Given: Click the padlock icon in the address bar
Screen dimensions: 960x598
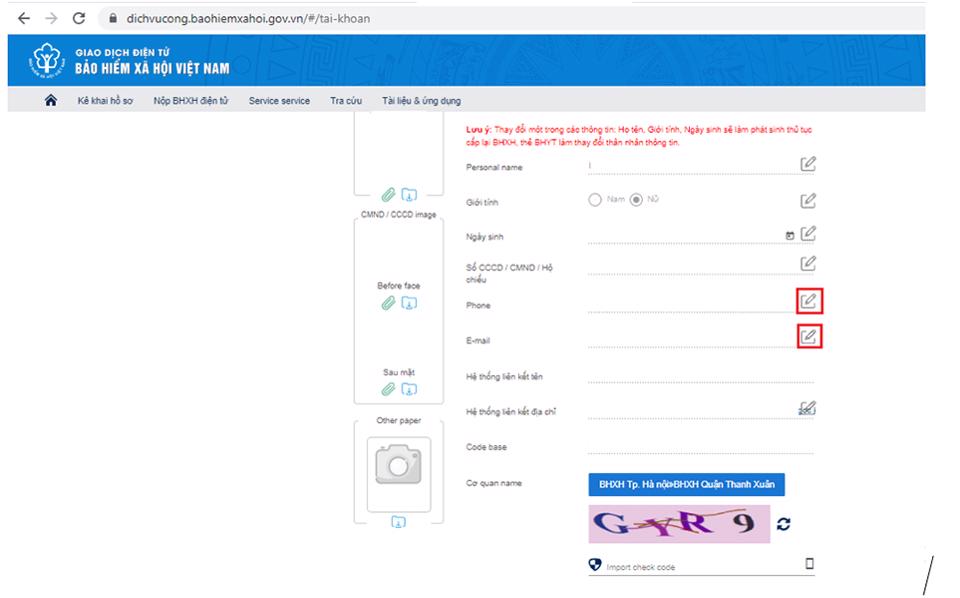Looking at the screenshot, I should click(x=113, y=18).
